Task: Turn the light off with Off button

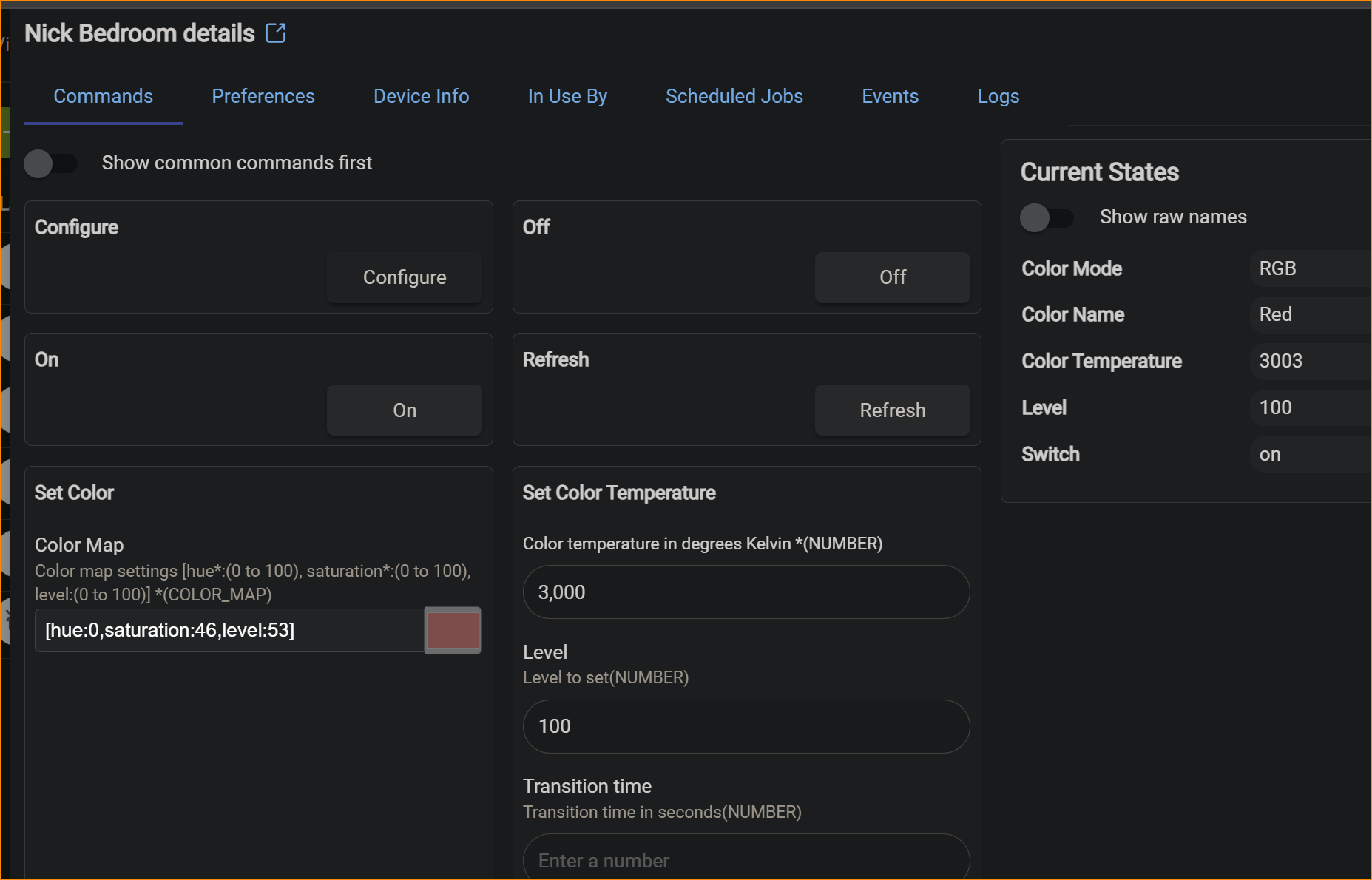Action: pos(892,277)
